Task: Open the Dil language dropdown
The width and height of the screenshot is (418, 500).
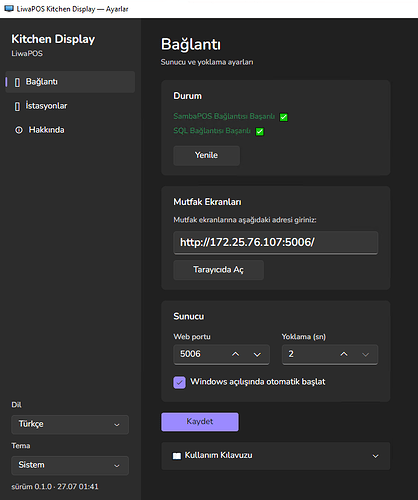Action: [x=70, y=424]
